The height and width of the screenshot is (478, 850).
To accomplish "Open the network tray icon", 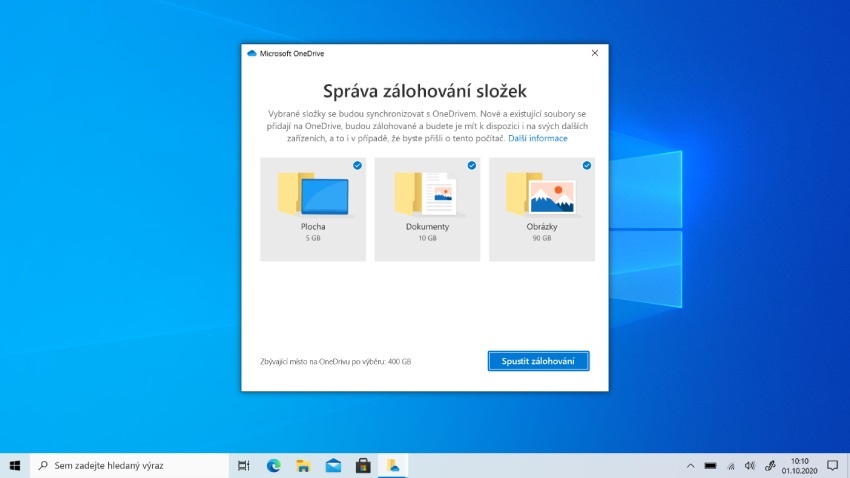I will click(731, 466).
